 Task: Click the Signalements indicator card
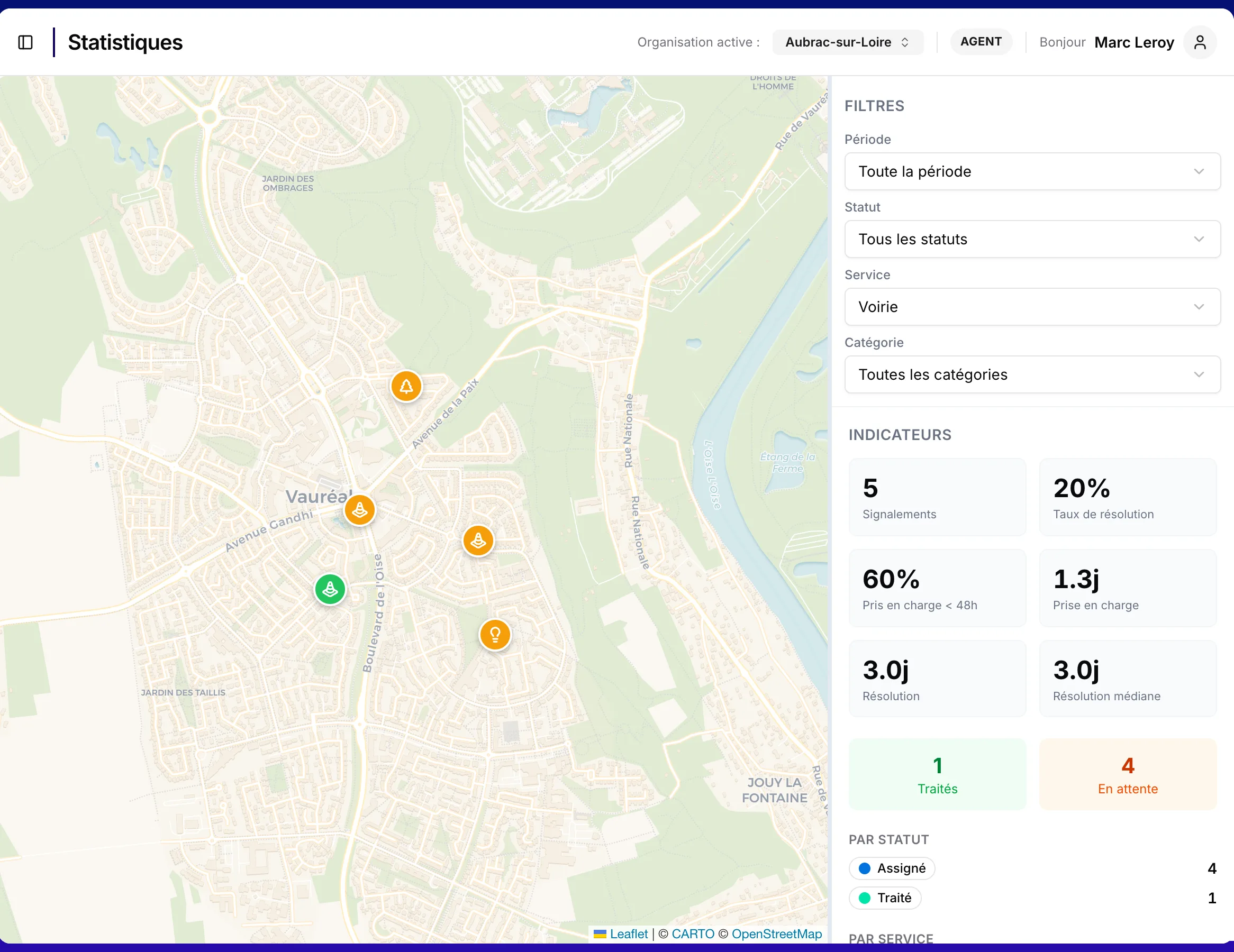pyautogui.click(x=937, y=497)
